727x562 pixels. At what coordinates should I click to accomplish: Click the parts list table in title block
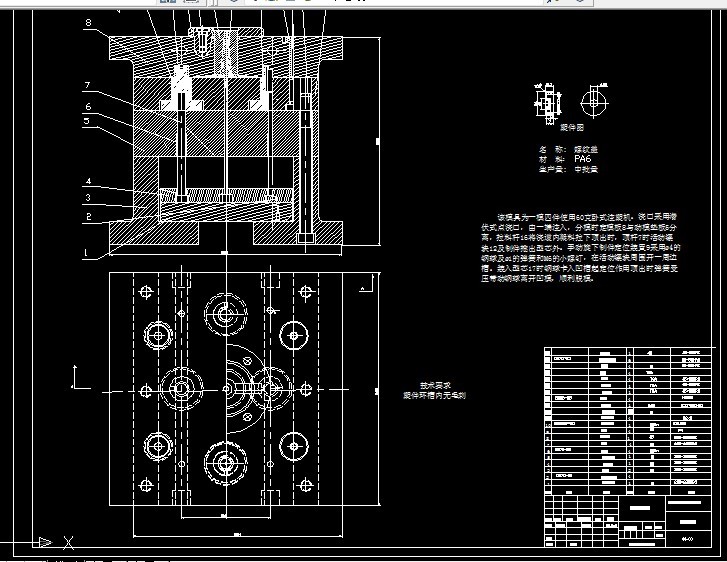coord(628,421)
